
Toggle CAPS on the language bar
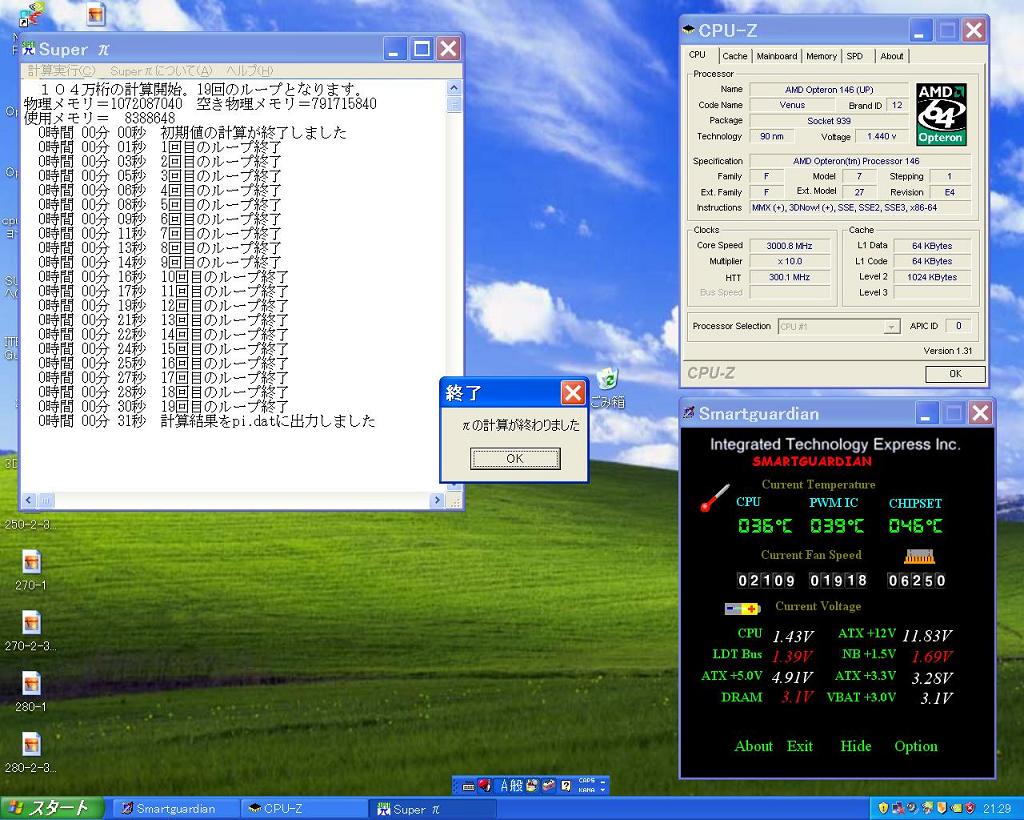tap(586, 781)
